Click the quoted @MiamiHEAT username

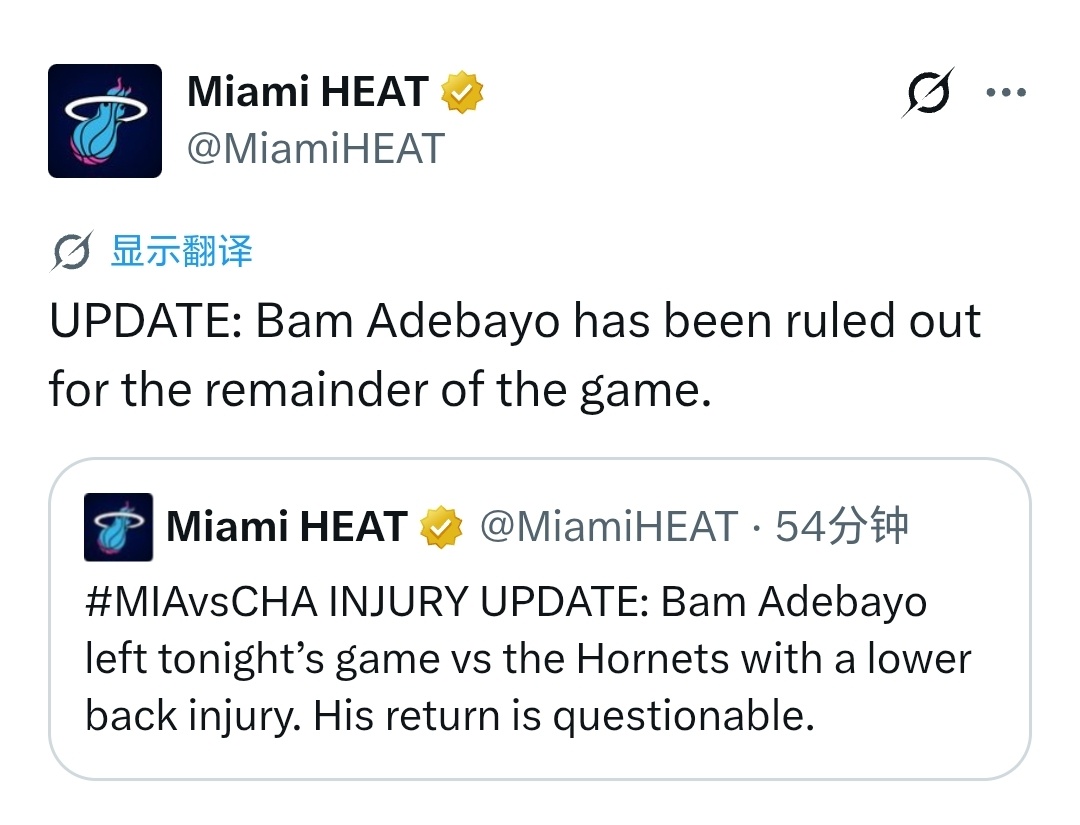(x=605, y=525)
